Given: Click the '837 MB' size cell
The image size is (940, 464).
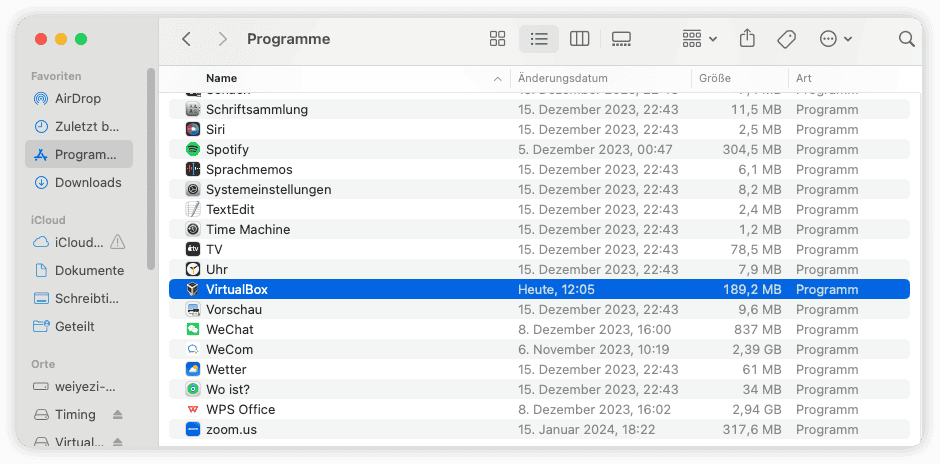Looking at the screenshot, I should click(758, 329).
